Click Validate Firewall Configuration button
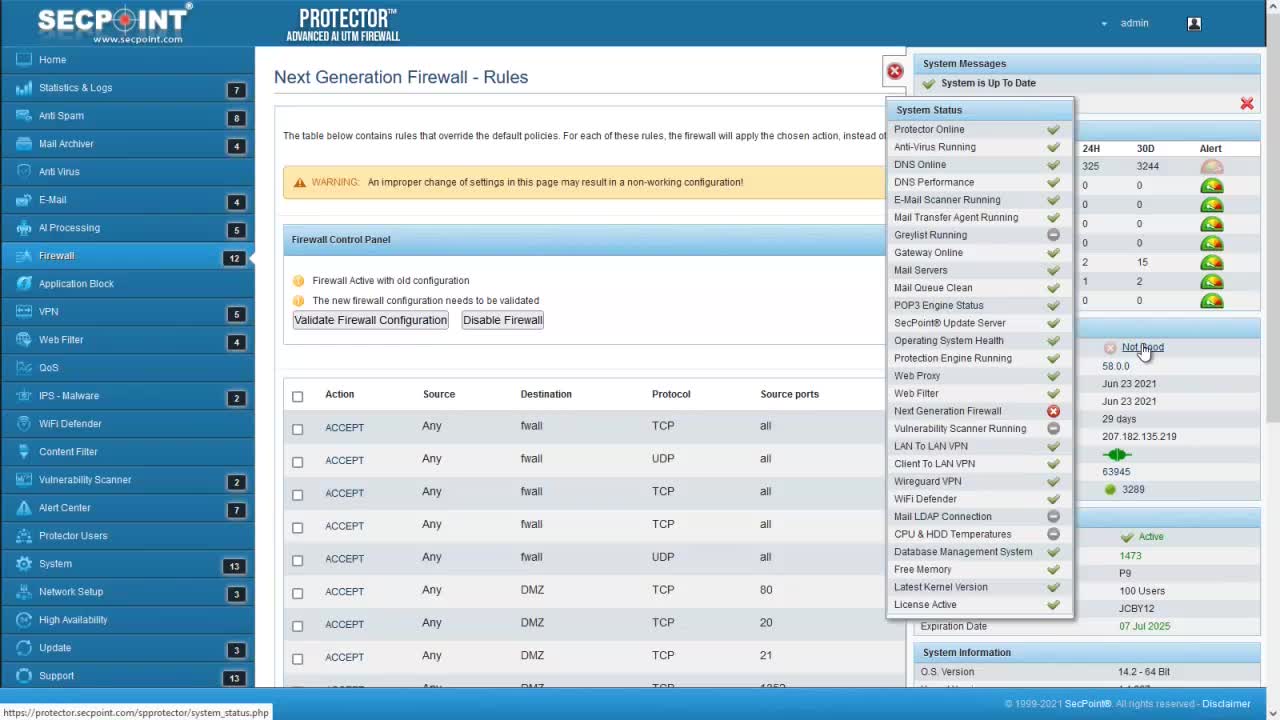The image size is (1280, 720). (x=370, y=320)
